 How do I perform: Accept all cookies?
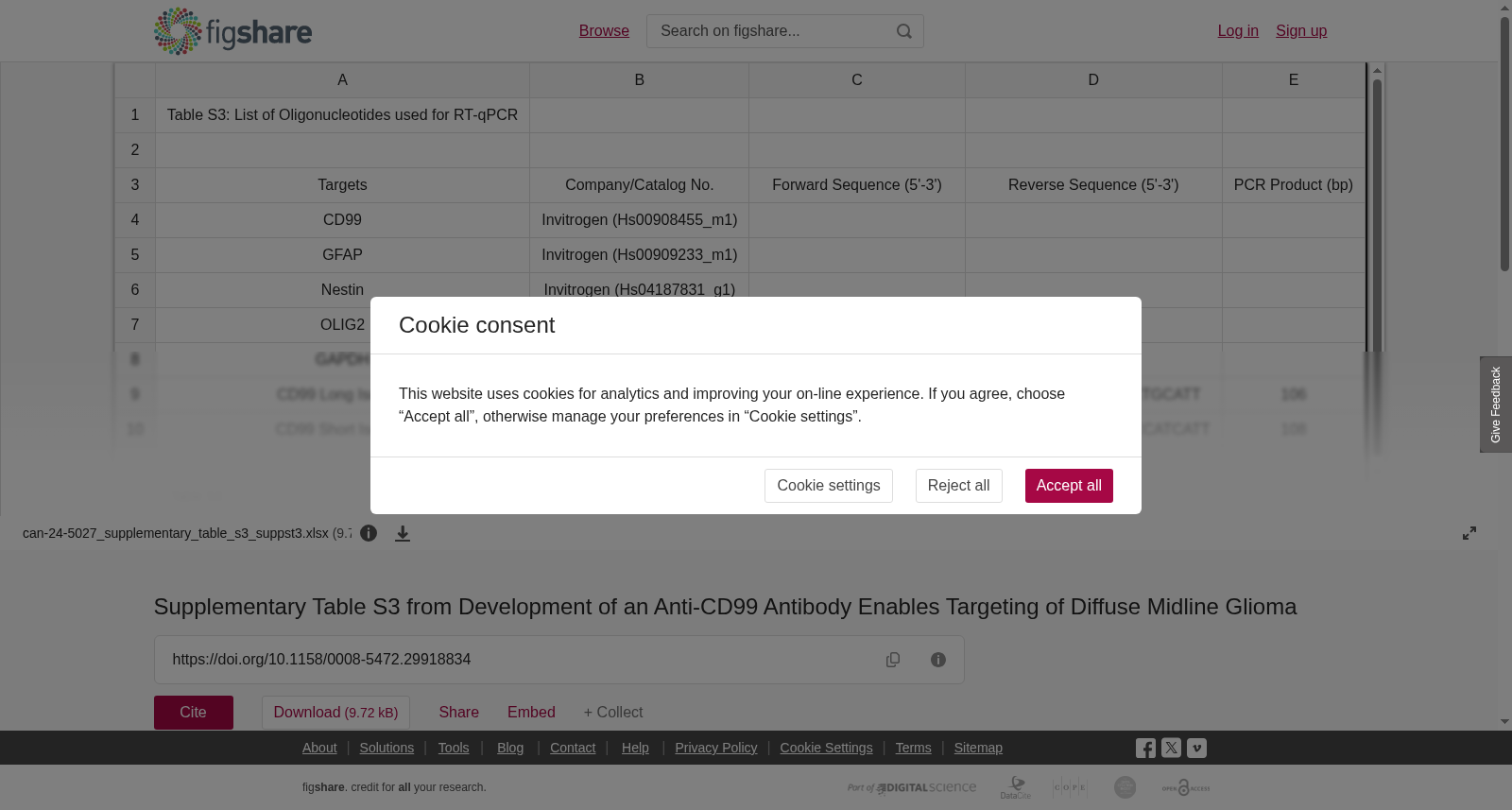pyautogui.click(x=1069, y=486)
